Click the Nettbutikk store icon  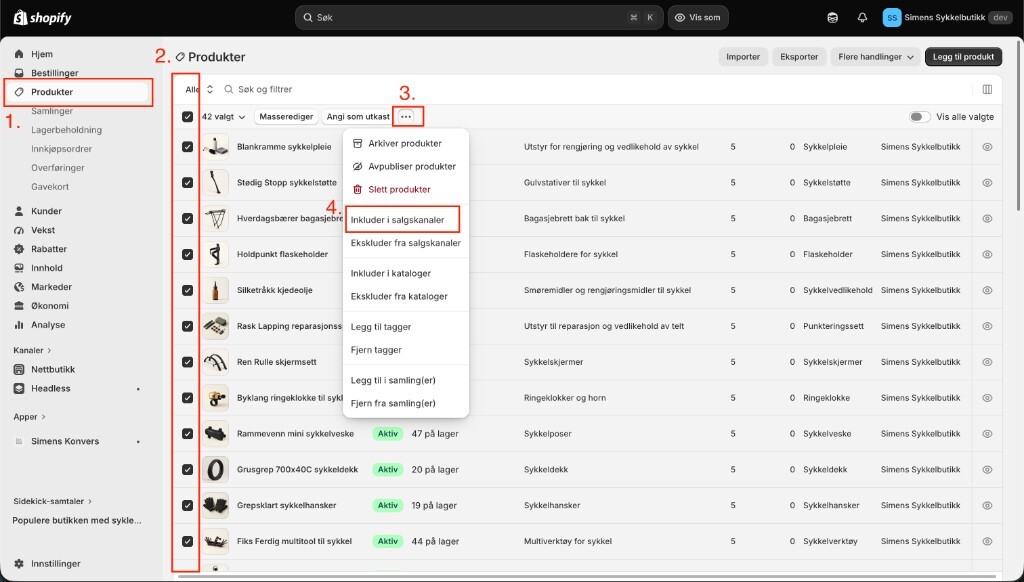(19, 369)
